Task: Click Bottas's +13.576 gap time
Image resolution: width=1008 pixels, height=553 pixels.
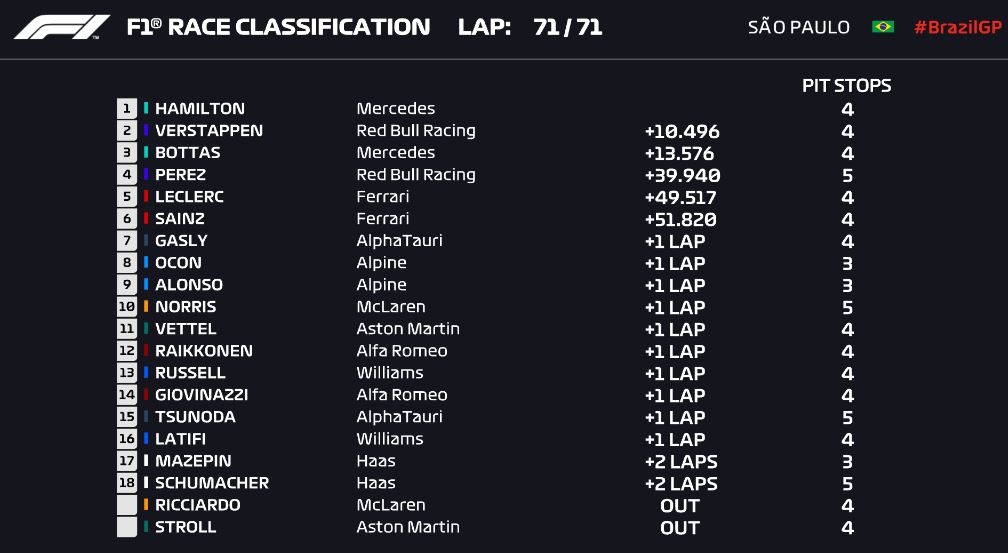Action: (x=682, y=153)
